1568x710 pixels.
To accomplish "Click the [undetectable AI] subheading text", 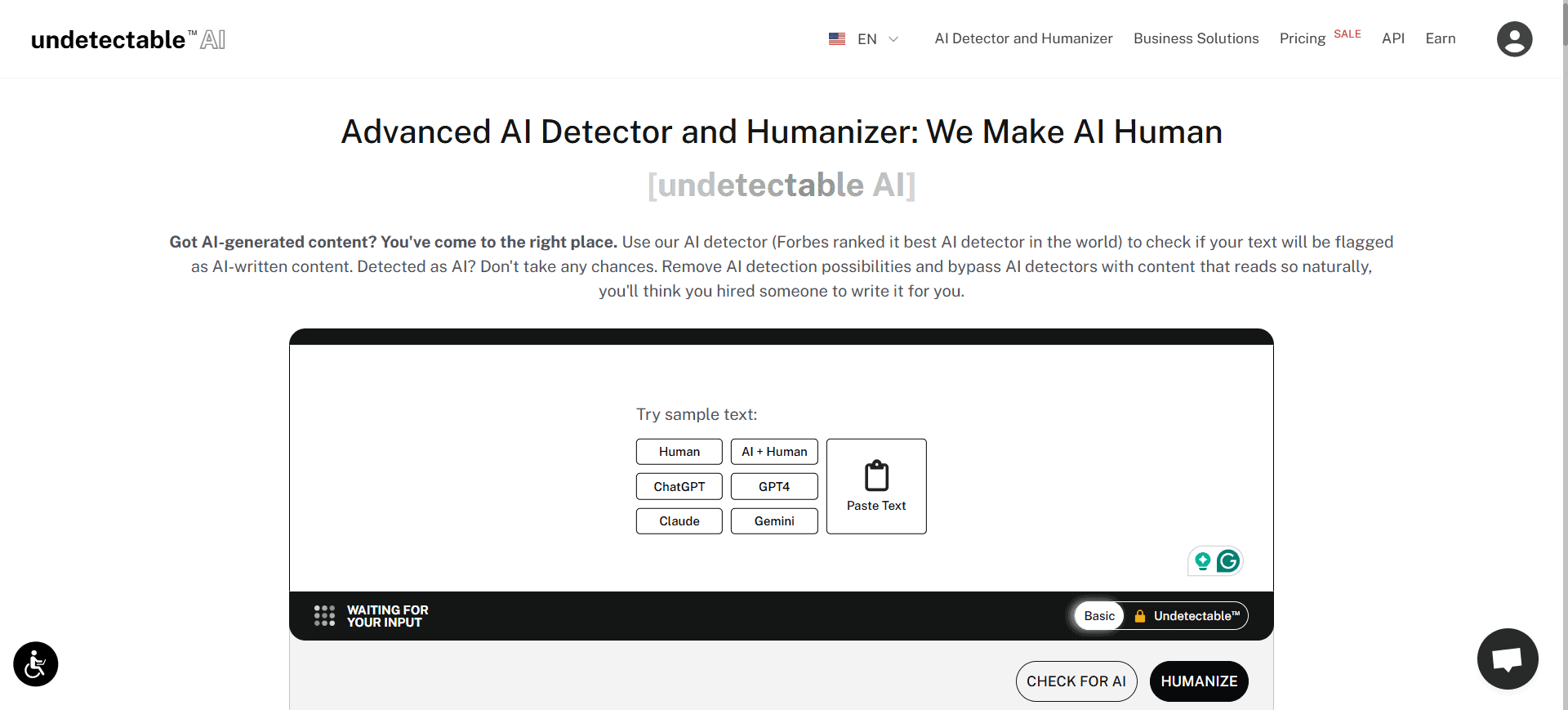I will click(782, 185).
